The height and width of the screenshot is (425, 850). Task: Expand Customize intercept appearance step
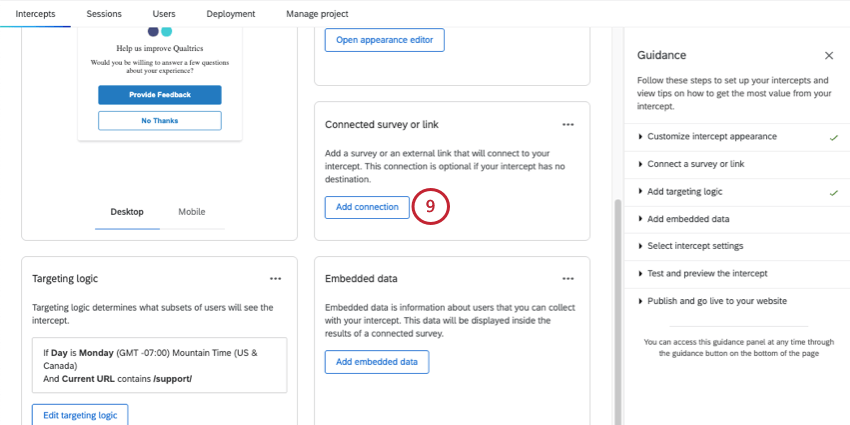(x=712, y=136)
